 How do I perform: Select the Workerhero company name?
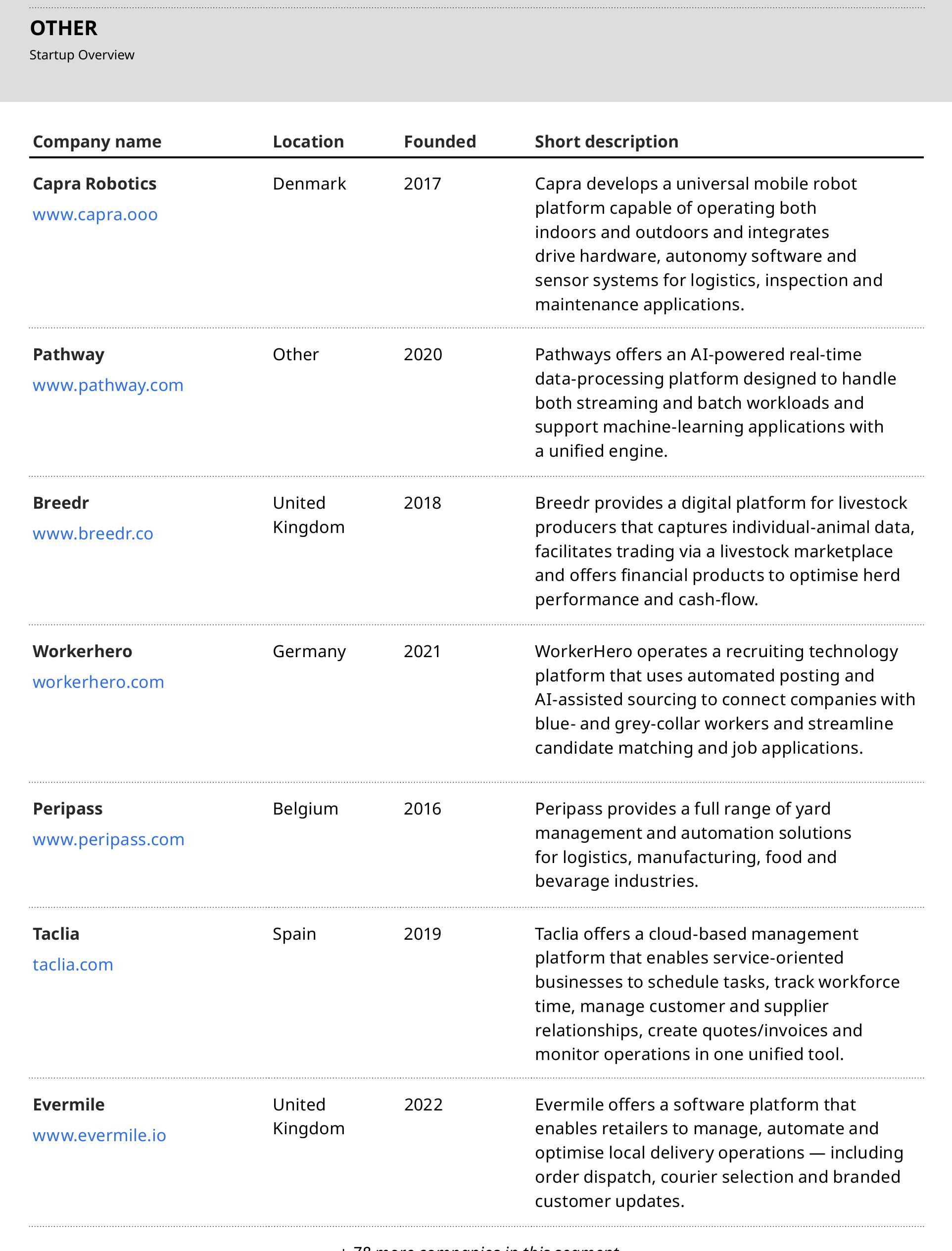(83, 652)
